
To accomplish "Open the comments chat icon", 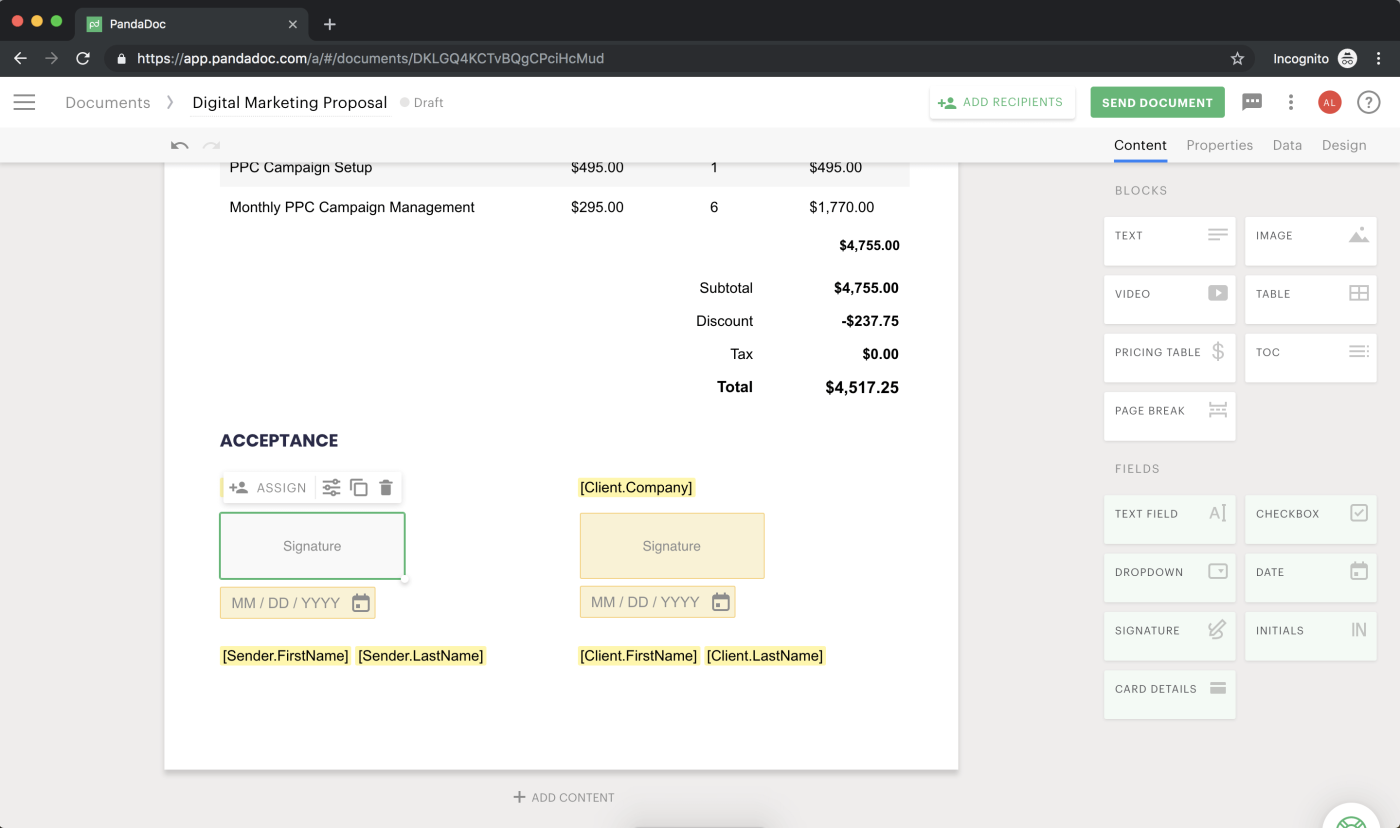I will pos(1252,102).
